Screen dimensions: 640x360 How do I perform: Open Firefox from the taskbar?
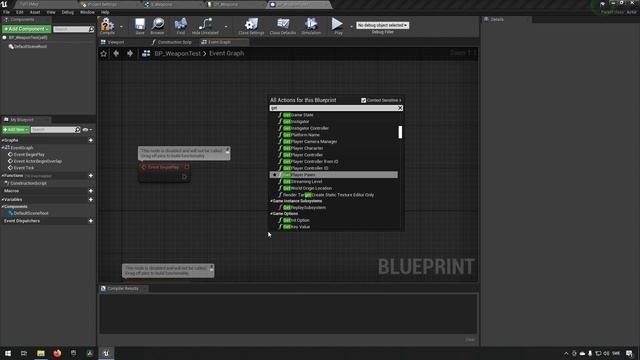[57, 353]
